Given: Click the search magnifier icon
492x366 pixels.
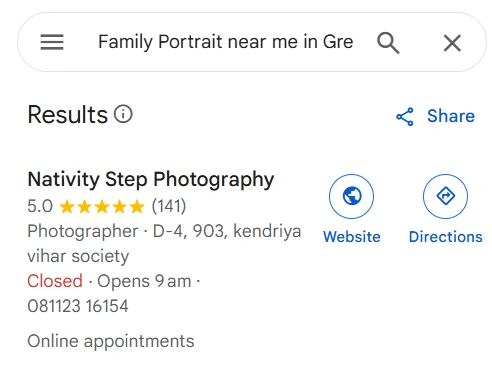Looking at the screenshot, I should (388, 43).
